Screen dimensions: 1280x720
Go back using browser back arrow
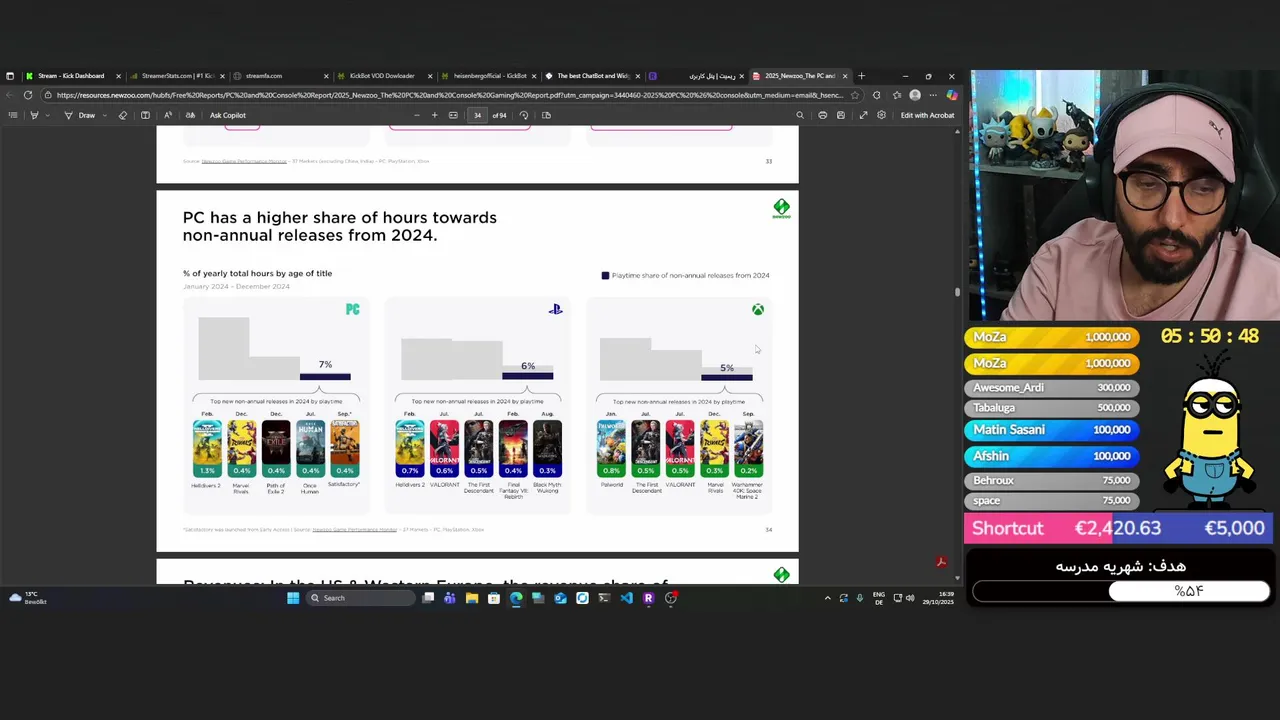[10, 95]
